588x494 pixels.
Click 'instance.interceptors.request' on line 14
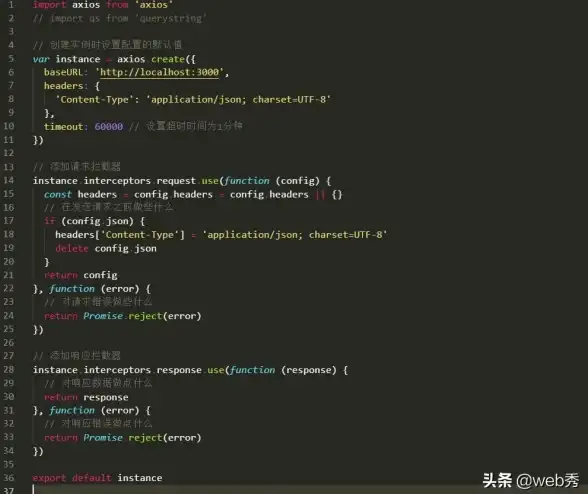[114, 181]
